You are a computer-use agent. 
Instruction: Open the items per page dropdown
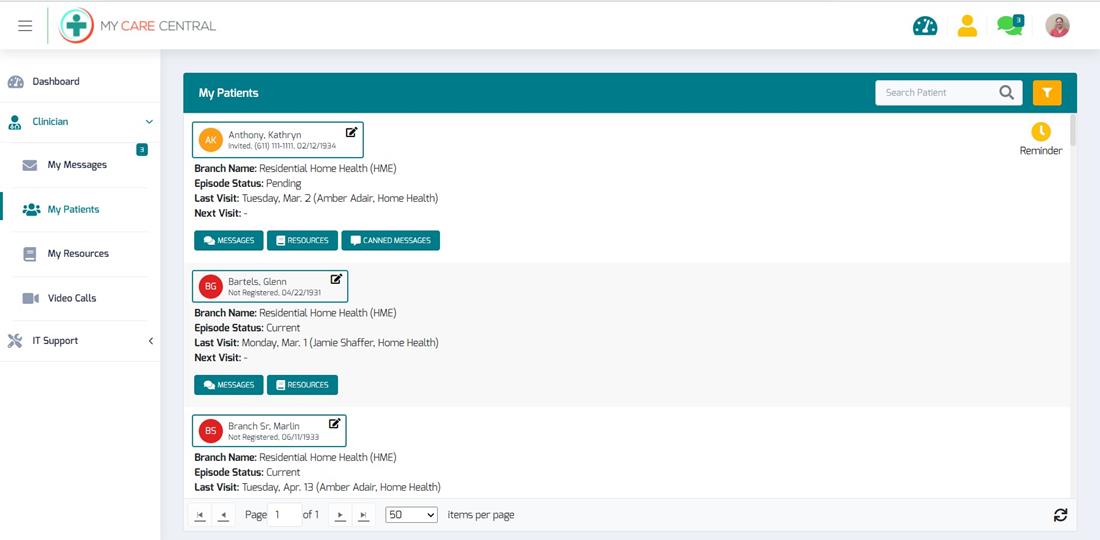(412, 515)
